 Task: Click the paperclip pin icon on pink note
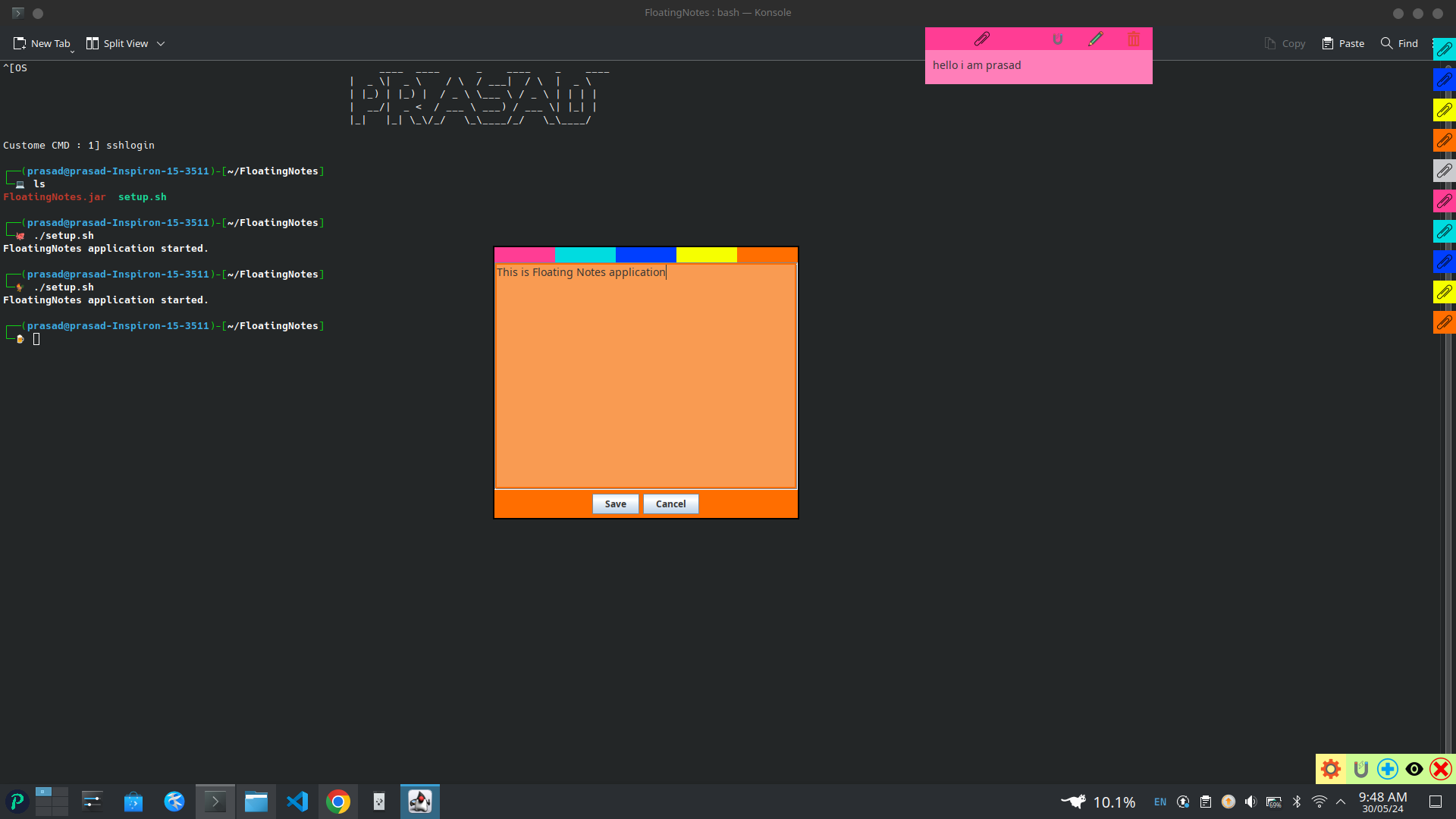[x=982, y=39]
